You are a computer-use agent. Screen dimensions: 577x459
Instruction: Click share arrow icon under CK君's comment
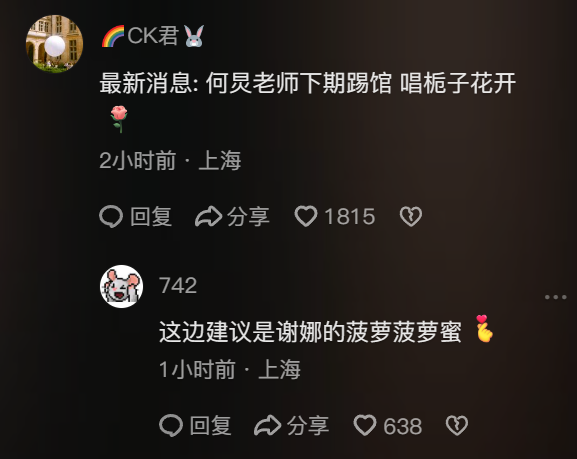point(208,216)
